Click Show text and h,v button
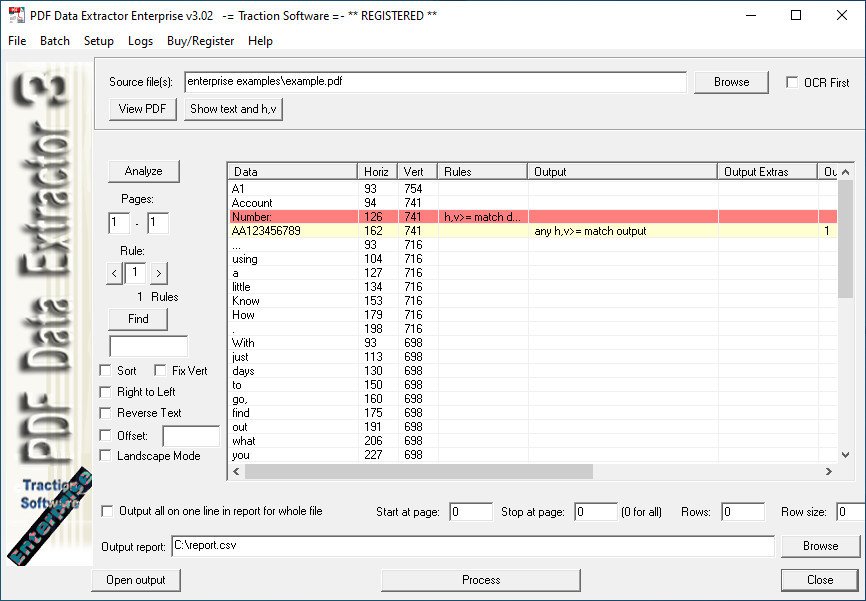 tap(233, 109)
